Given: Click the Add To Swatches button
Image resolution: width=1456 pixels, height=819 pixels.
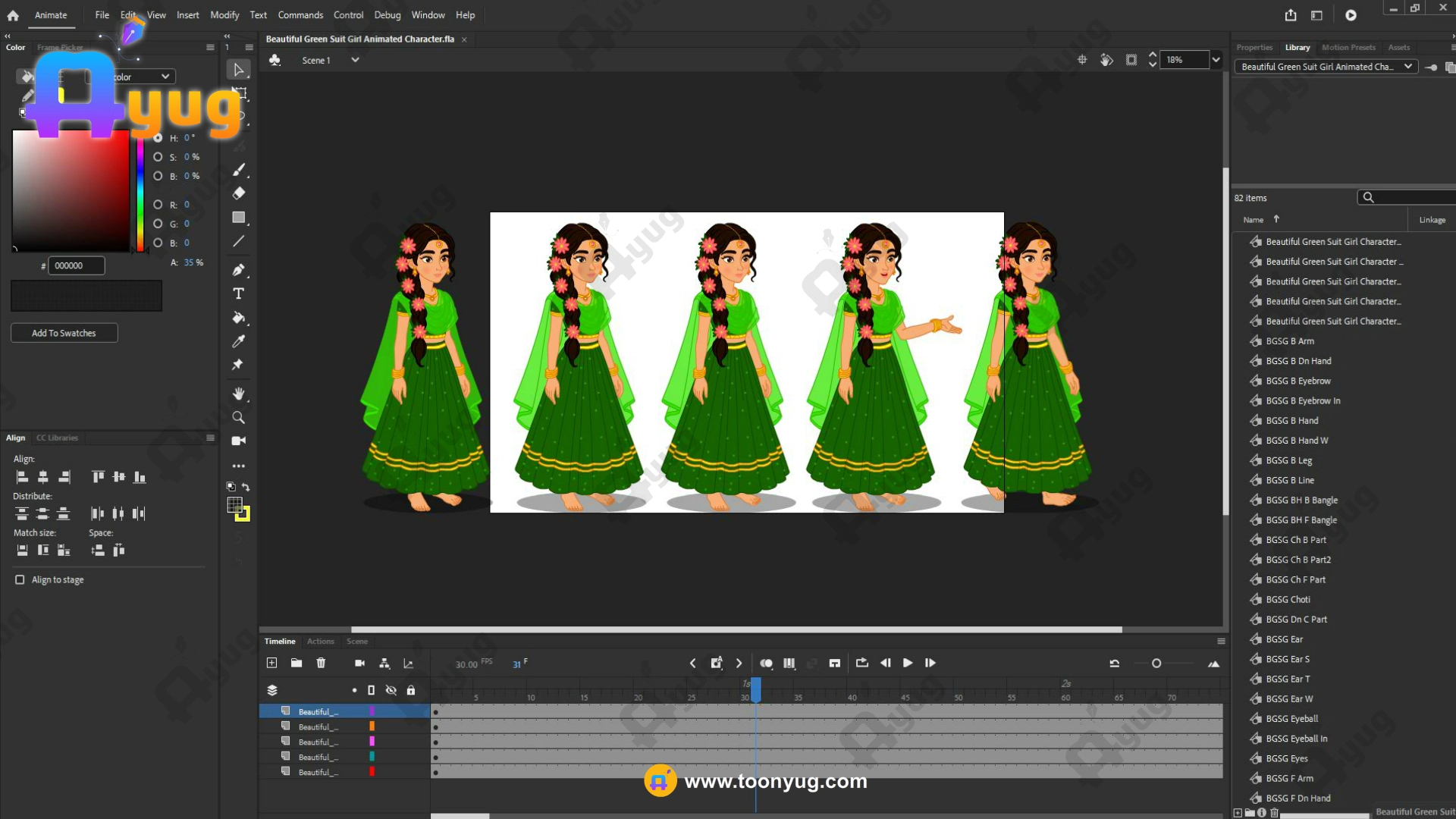Looking at the screenshot, I should (x=64, y=334).
